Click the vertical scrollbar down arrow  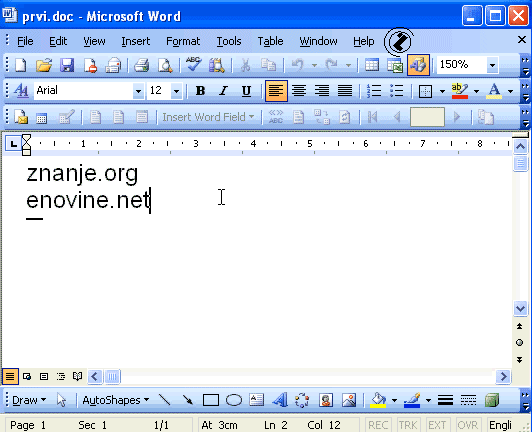pyautogui.click(x=520, y=308)
